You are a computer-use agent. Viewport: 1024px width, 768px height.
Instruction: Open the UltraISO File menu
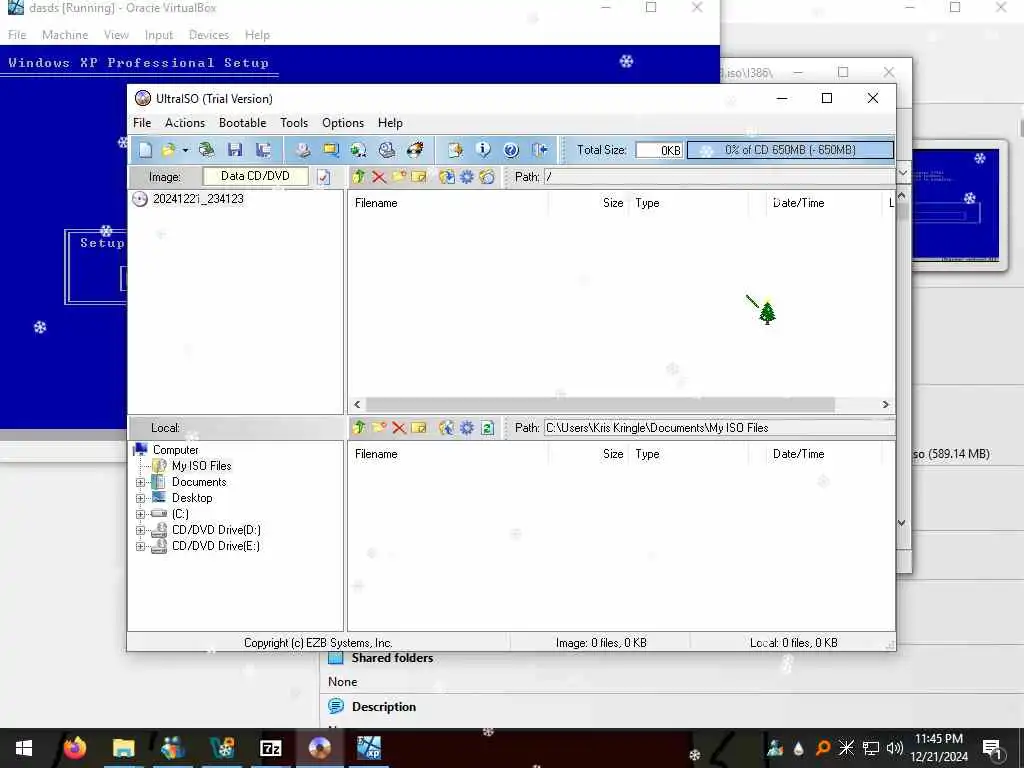pos(142,123)
